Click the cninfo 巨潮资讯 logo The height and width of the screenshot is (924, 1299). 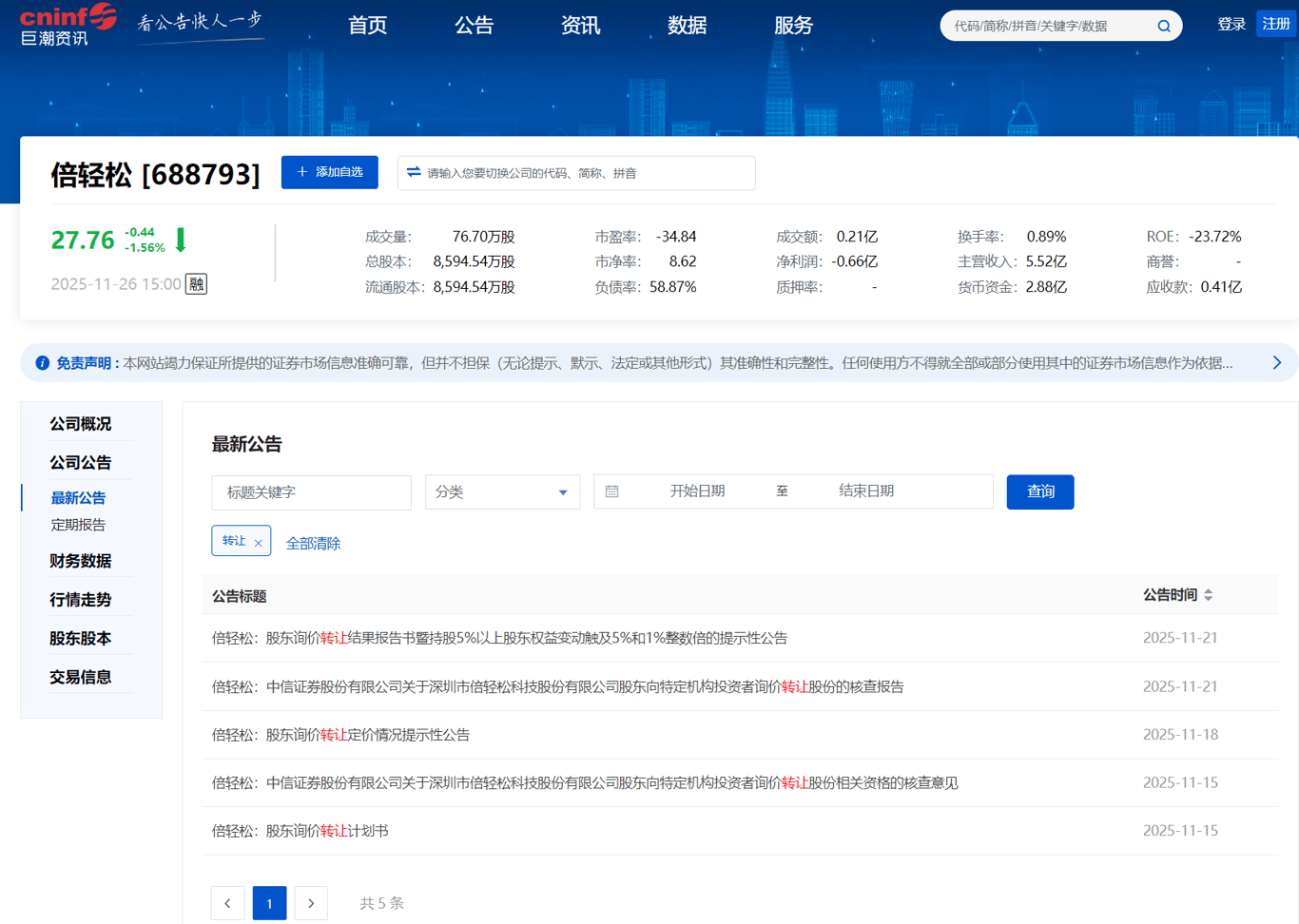click(x=68, y=25)
